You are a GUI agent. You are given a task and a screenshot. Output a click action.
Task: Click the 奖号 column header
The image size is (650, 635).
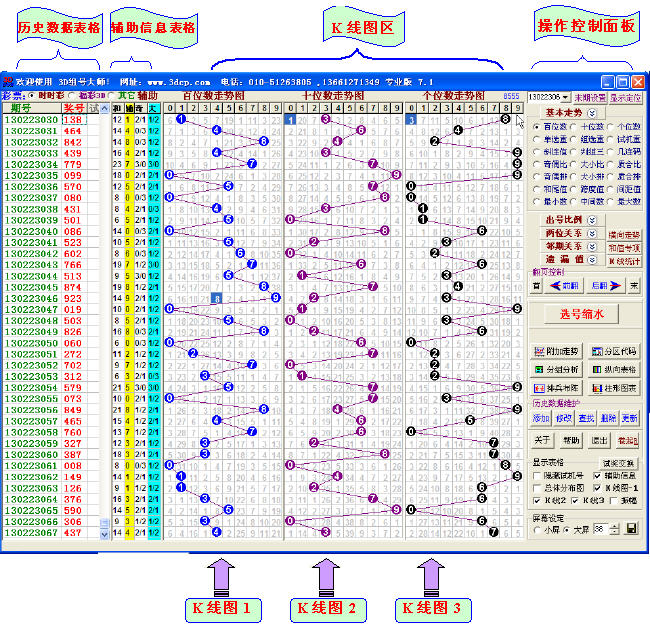coord(73,107)
